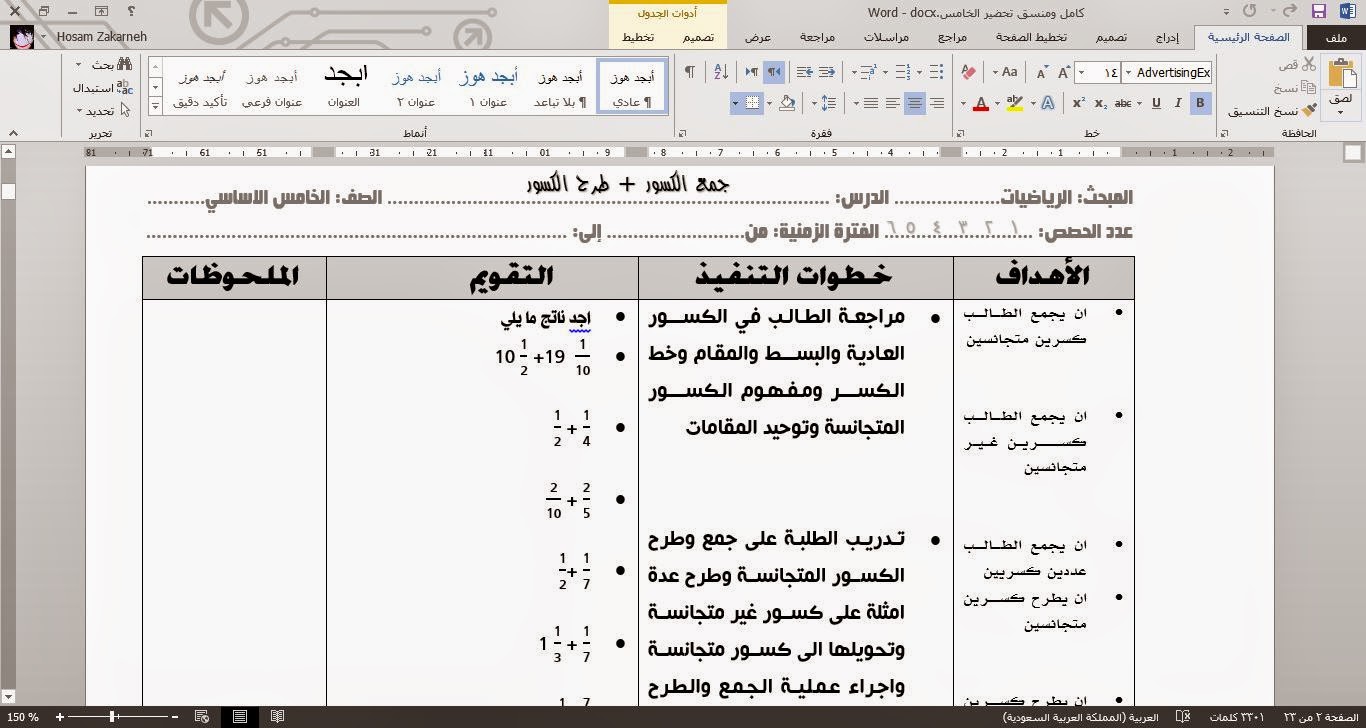Apply the بلا تباعد no spacing style
Screen dimensions: 1366x728
(559, 87)
